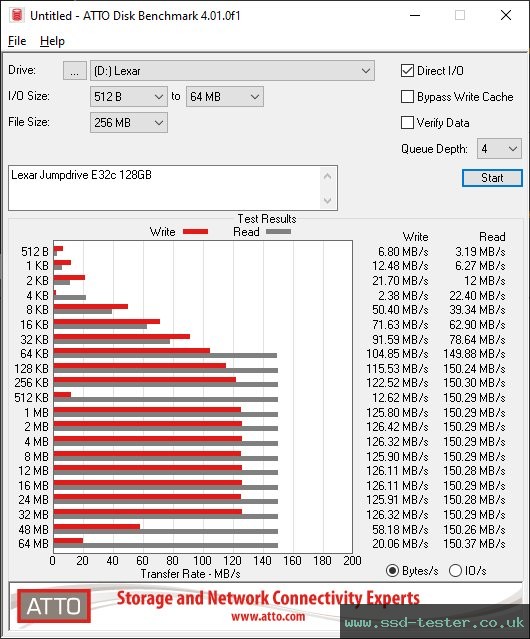Screen dimensions: 530x639
Task: Click the 2 KB read value 12 MB/s
Action: (485, 281)
